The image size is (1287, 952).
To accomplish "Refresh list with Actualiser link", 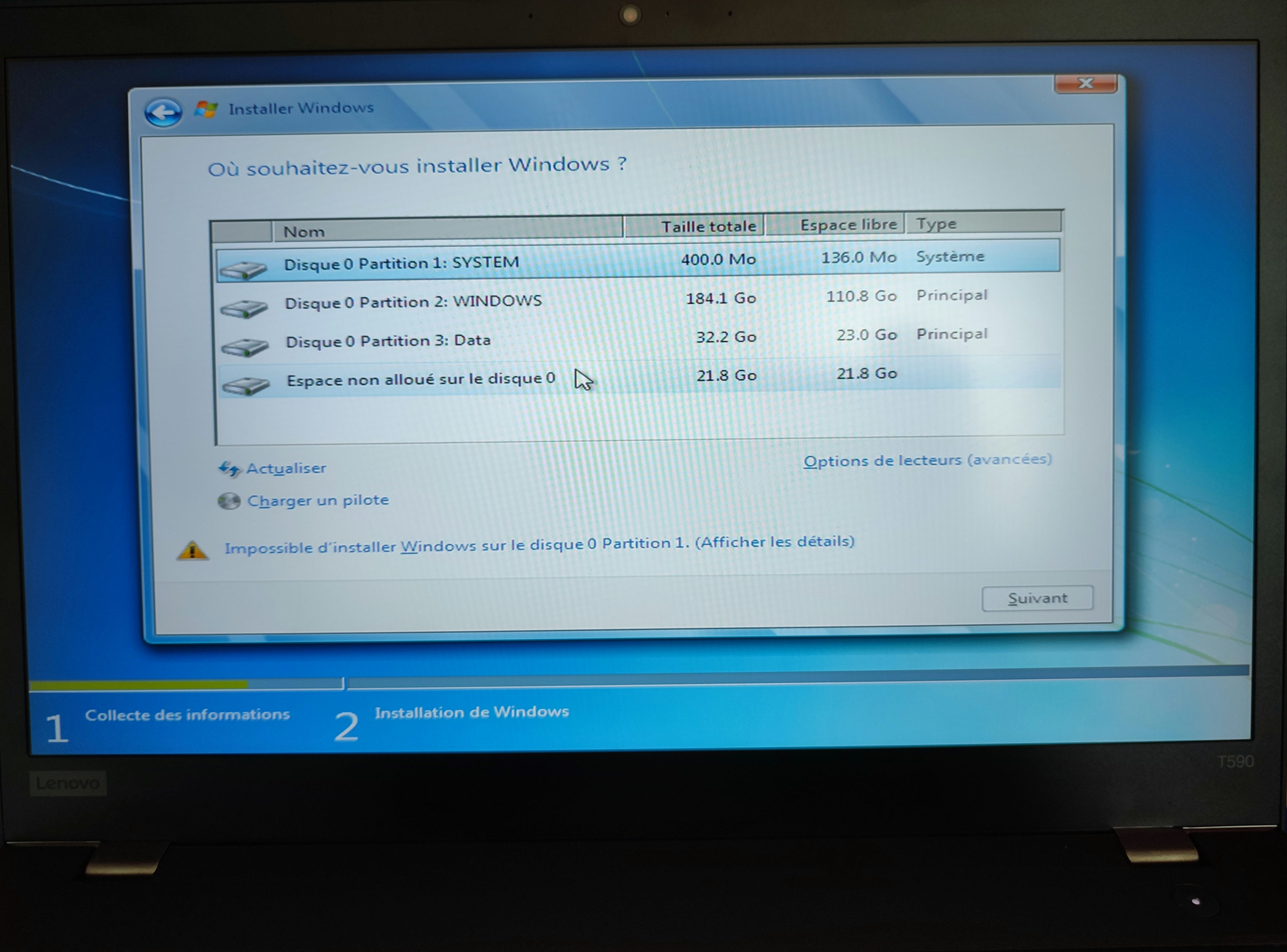I will [x=286, y=468].
